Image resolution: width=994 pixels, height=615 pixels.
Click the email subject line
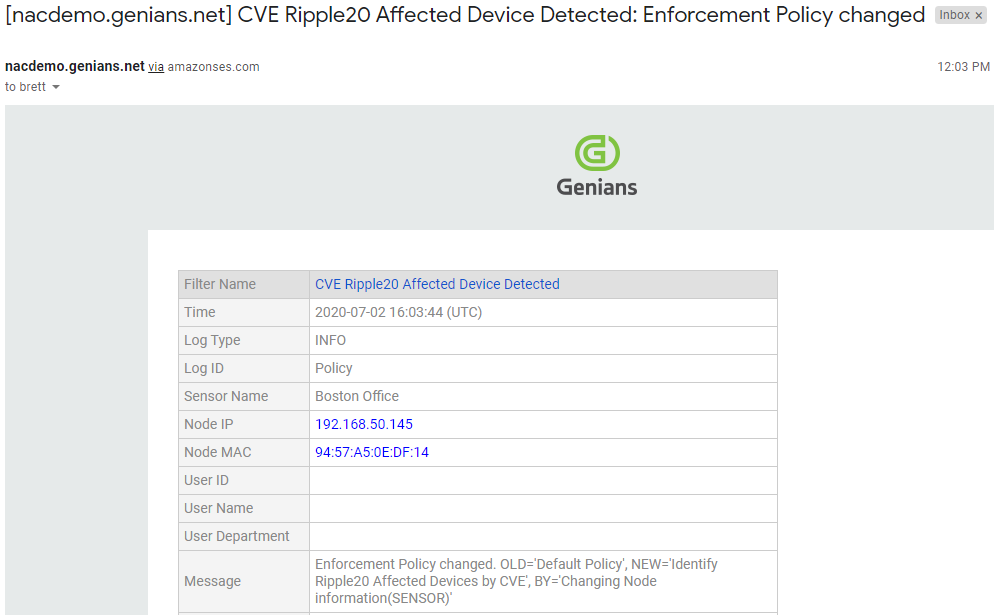[465, 15]
